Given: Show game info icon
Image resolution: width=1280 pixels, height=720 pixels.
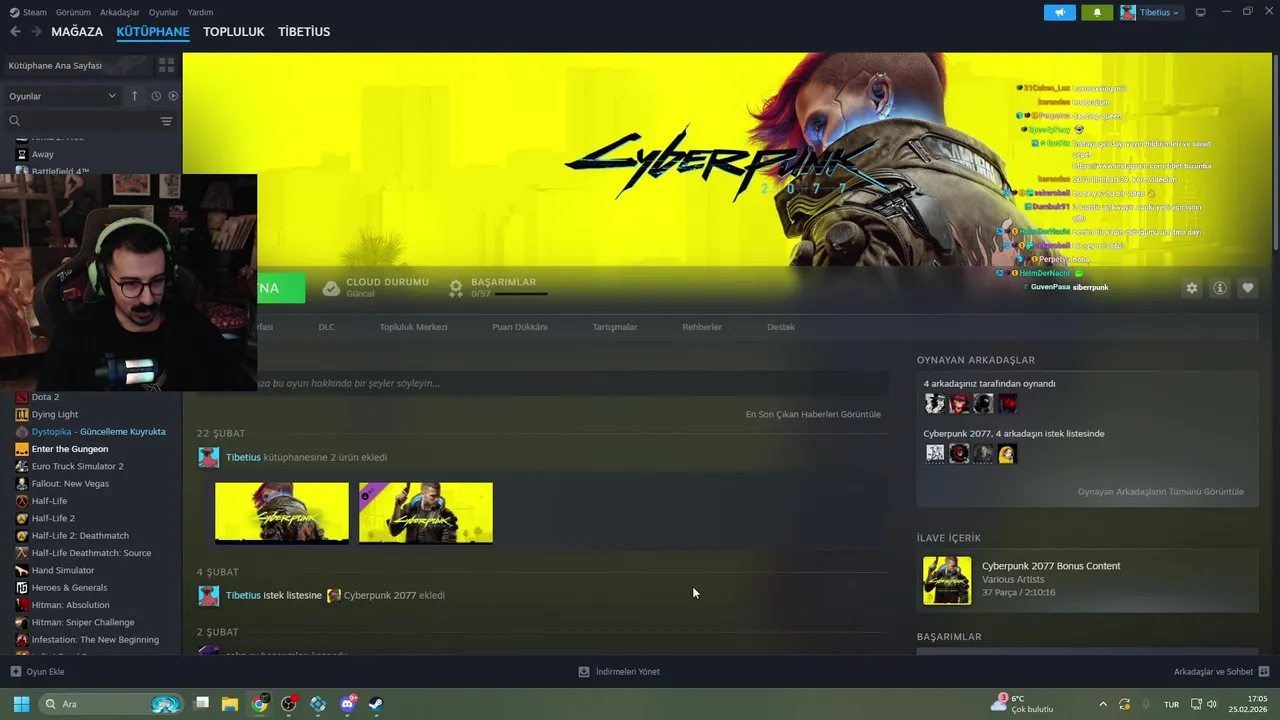Looking at the screenshot, I should click(1219, 288).
